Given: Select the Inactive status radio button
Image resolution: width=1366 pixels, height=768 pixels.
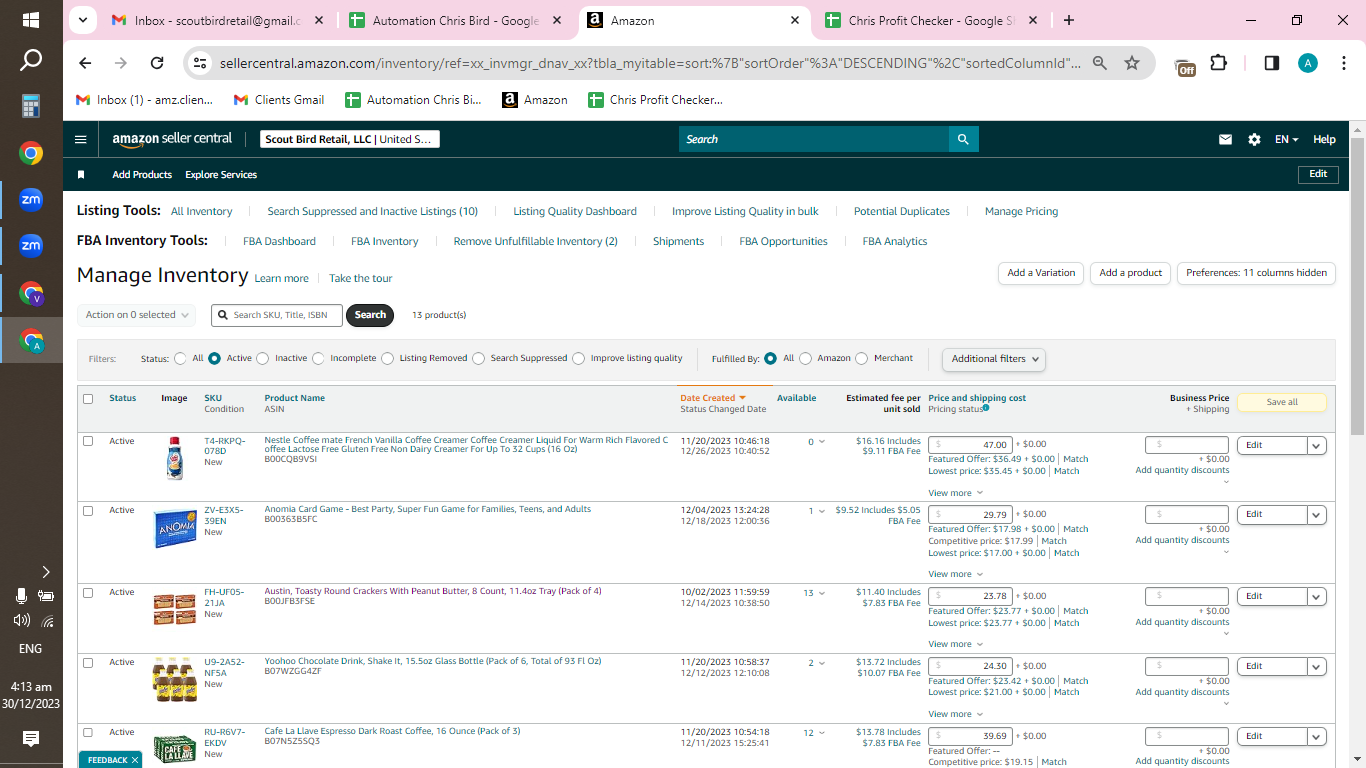Looking at the screenshot, I should tap(263, 358).
